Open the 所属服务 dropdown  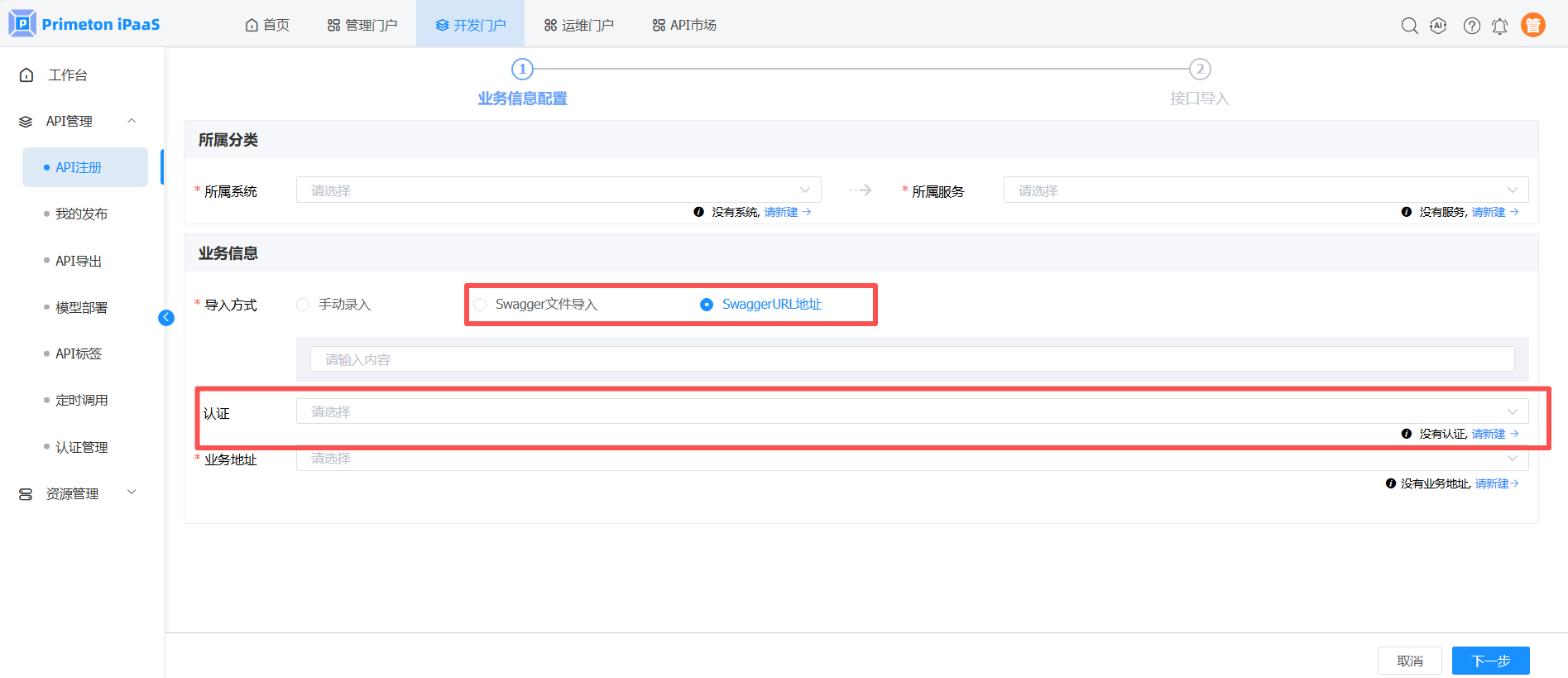click(x=1265, y=190)
